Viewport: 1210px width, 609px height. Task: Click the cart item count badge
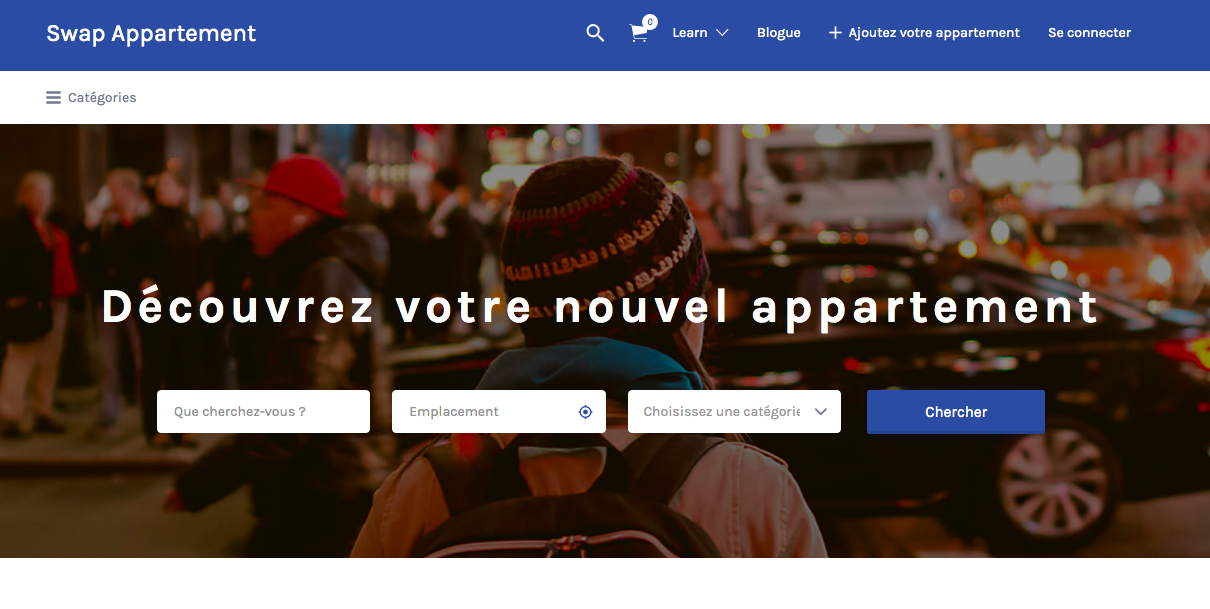pos(650,21)
